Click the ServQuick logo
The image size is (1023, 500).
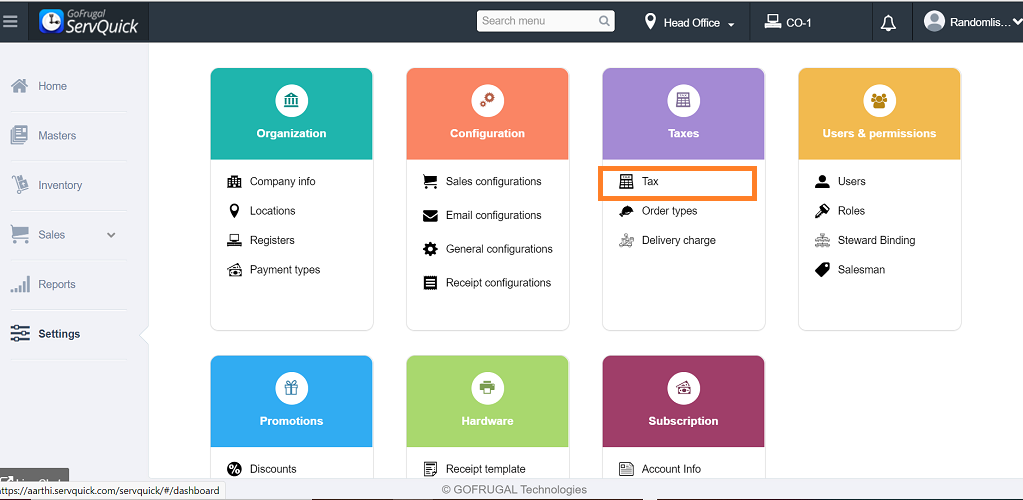[x=89, y=21]
